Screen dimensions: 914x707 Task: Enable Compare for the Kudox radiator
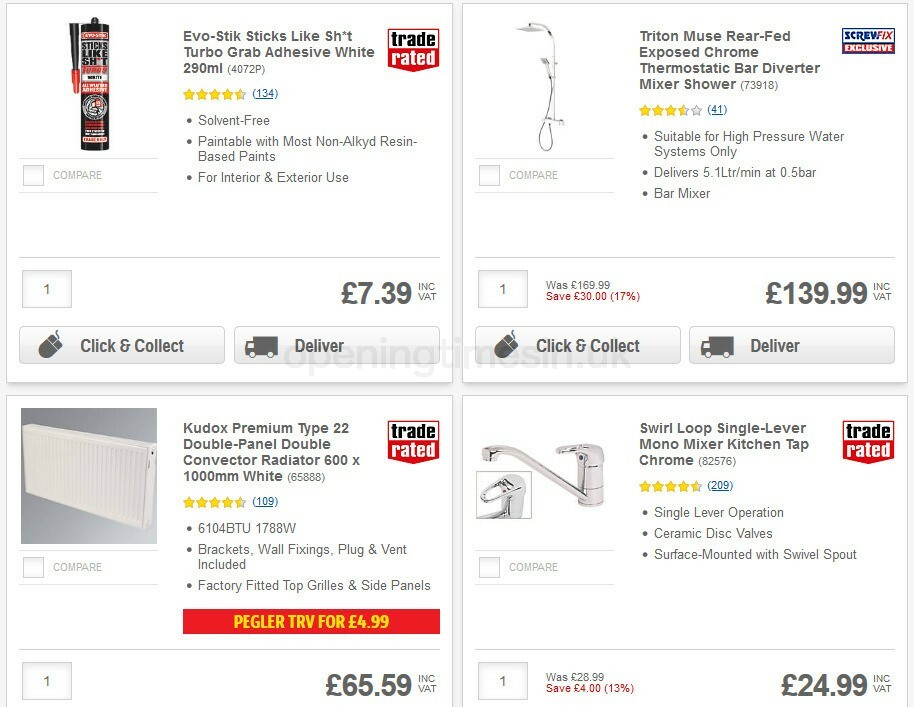pos(33,567)
